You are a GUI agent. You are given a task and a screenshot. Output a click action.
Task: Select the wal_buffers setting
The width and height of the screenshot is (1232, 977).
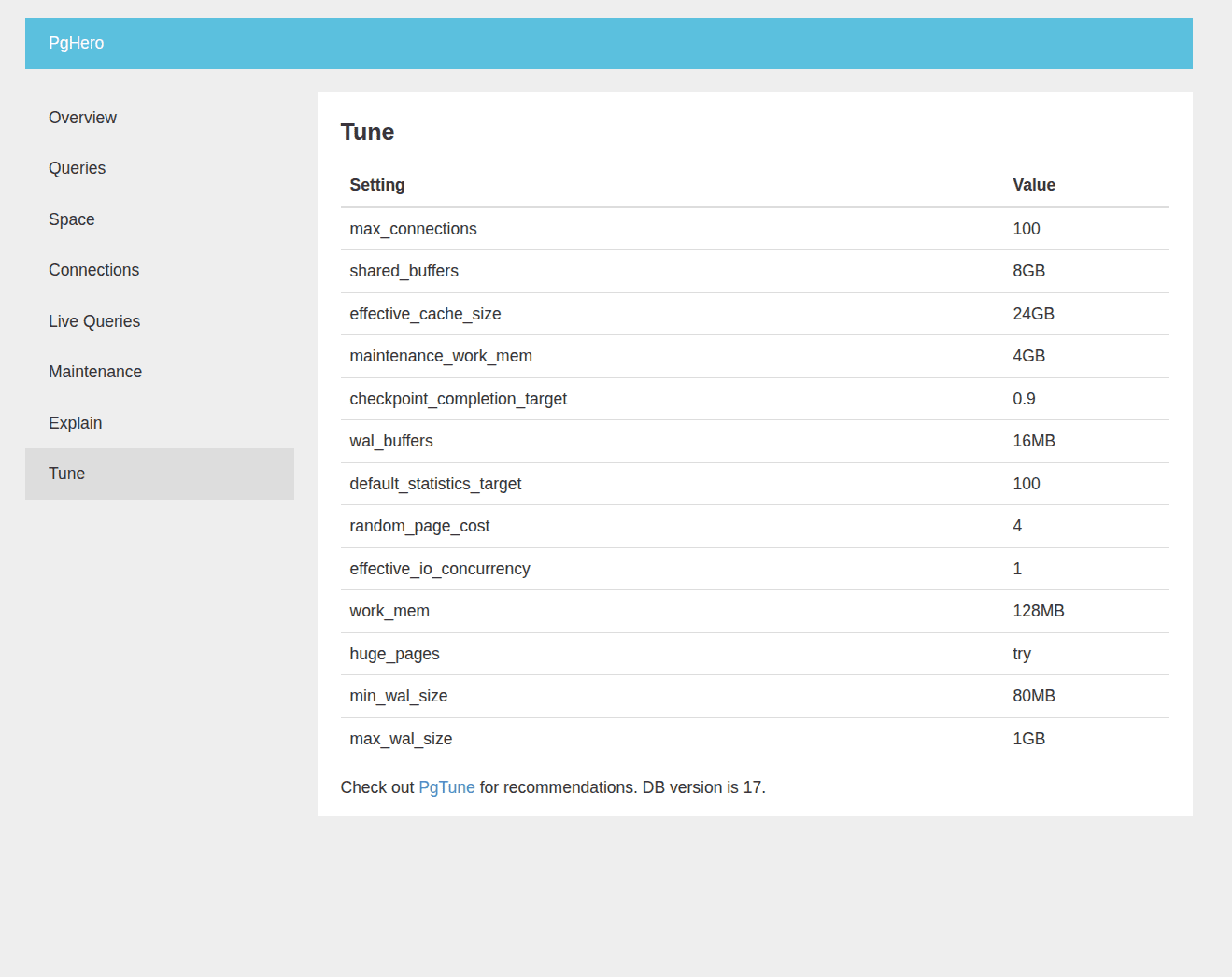391,441
